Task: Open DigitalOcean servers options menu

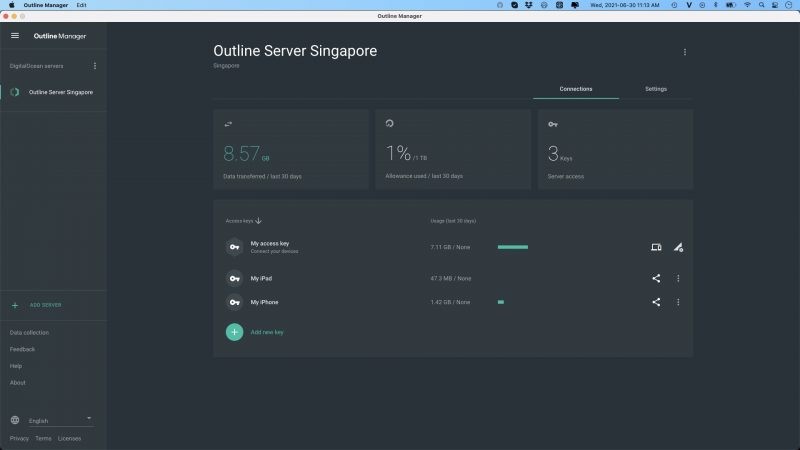Action: click(95, 66)
